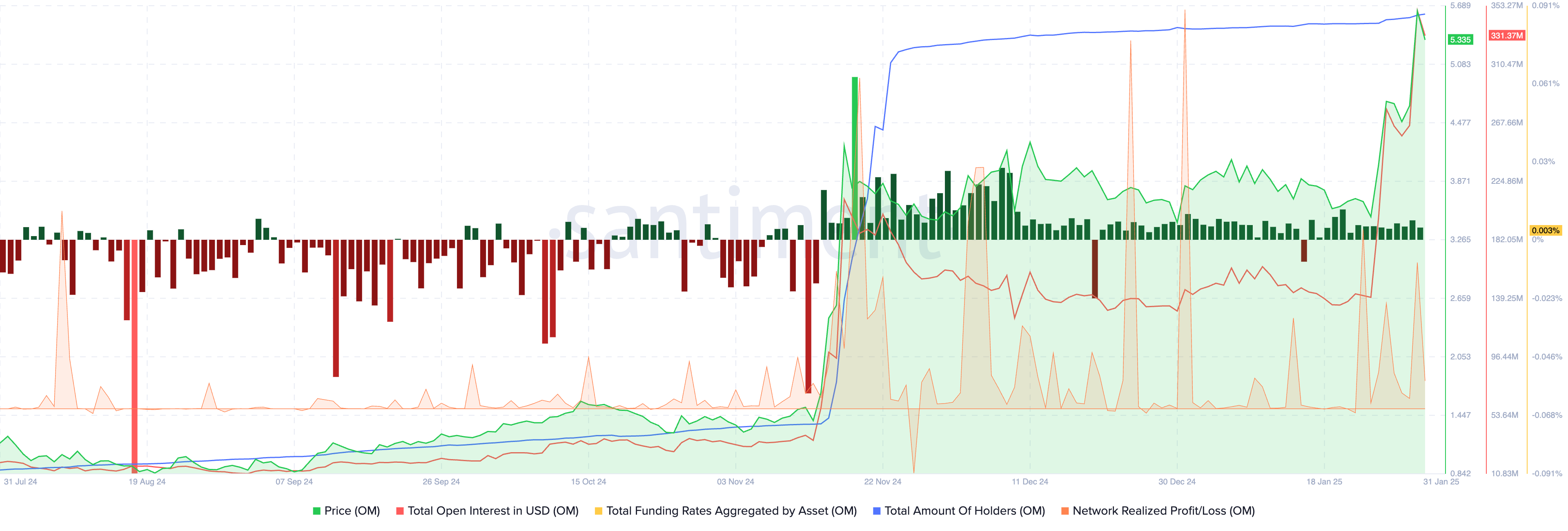This screenshot has width=1568, height=531.
Task: Click the yellow Funding Rates legend swatch
Action: (598, 511)
